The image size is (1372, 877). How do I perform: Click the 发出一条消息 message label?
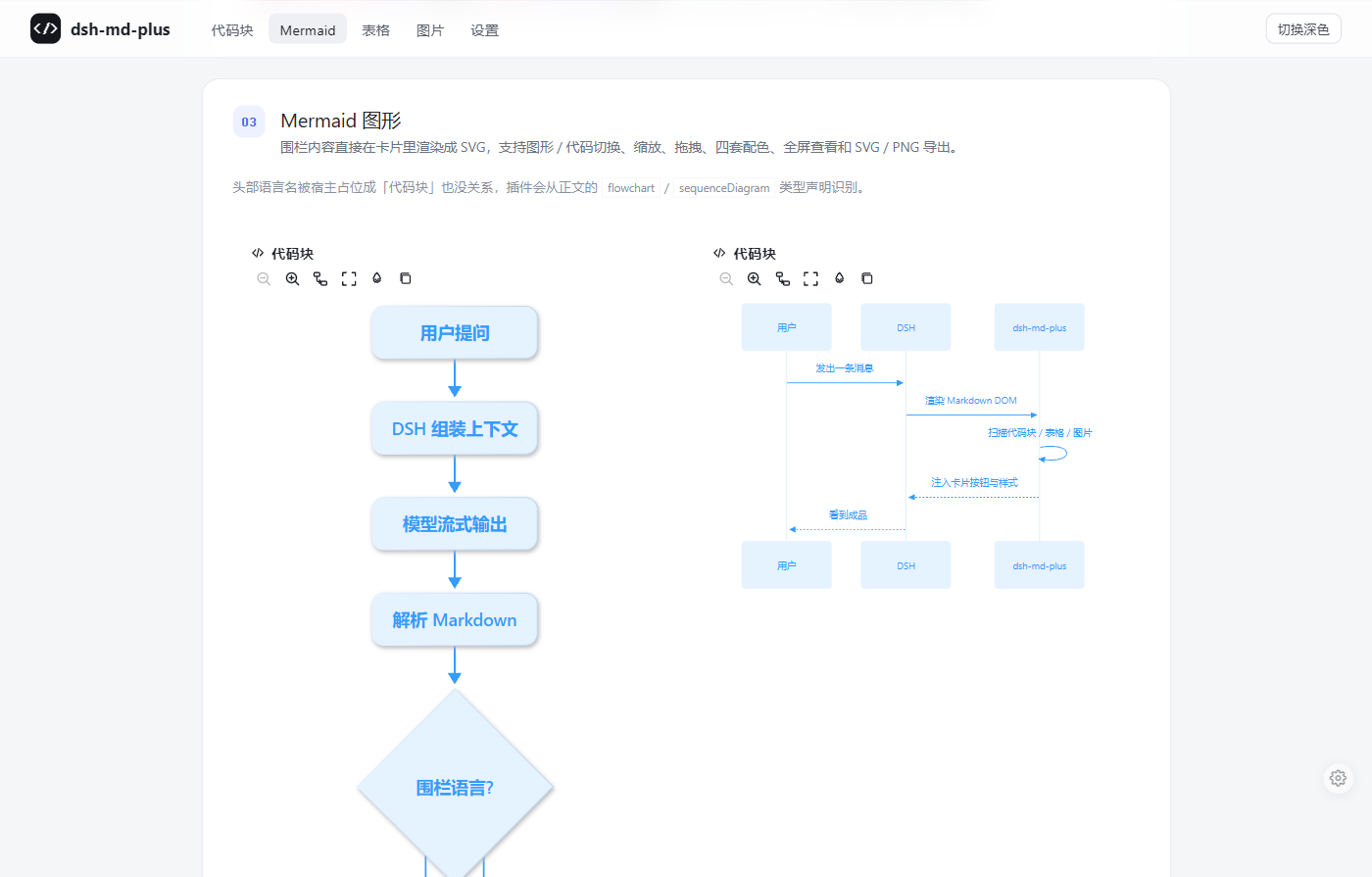point(845,368)
